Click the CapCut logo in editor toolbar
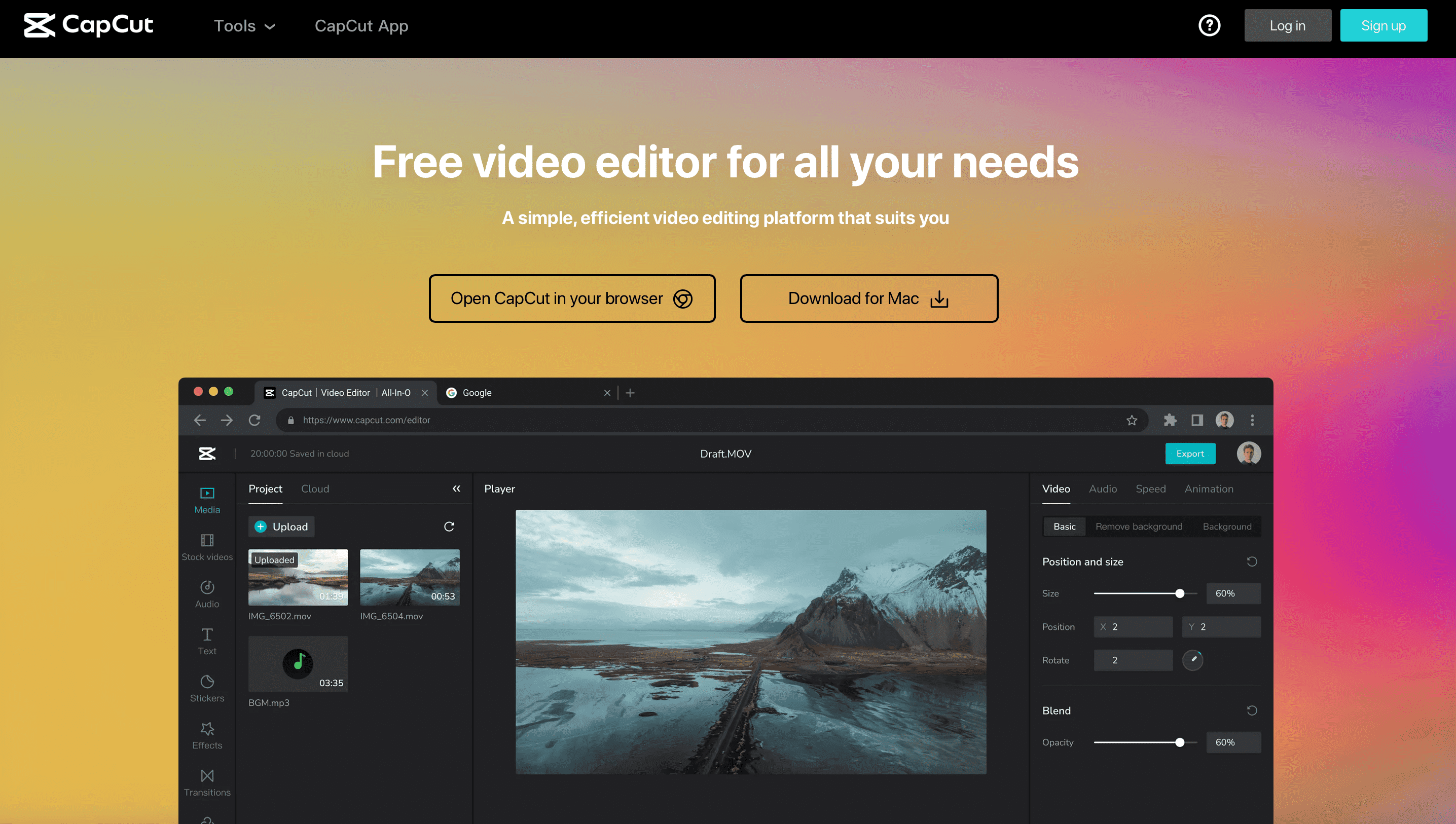The width and height of the screenshot is (1456, 824). (207, 454)
